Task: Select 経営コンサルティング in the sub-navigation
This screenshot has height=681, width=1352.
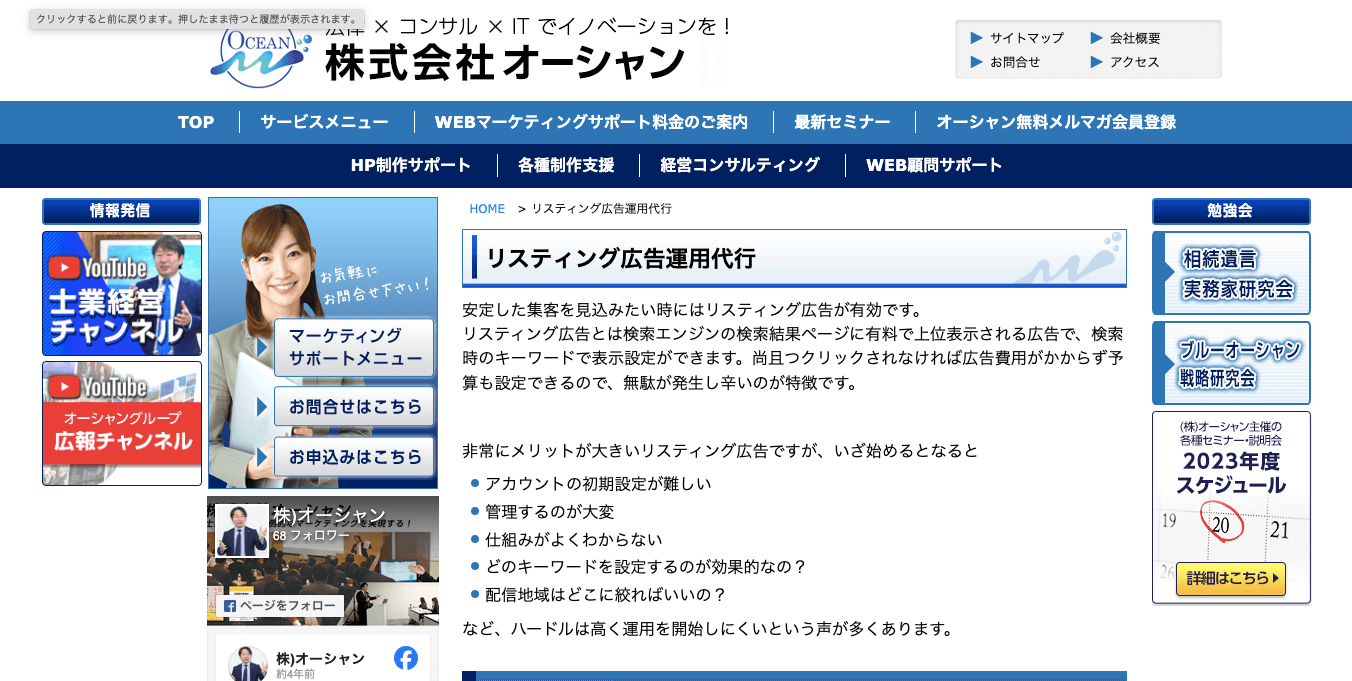Action: [x=740, y=165]
